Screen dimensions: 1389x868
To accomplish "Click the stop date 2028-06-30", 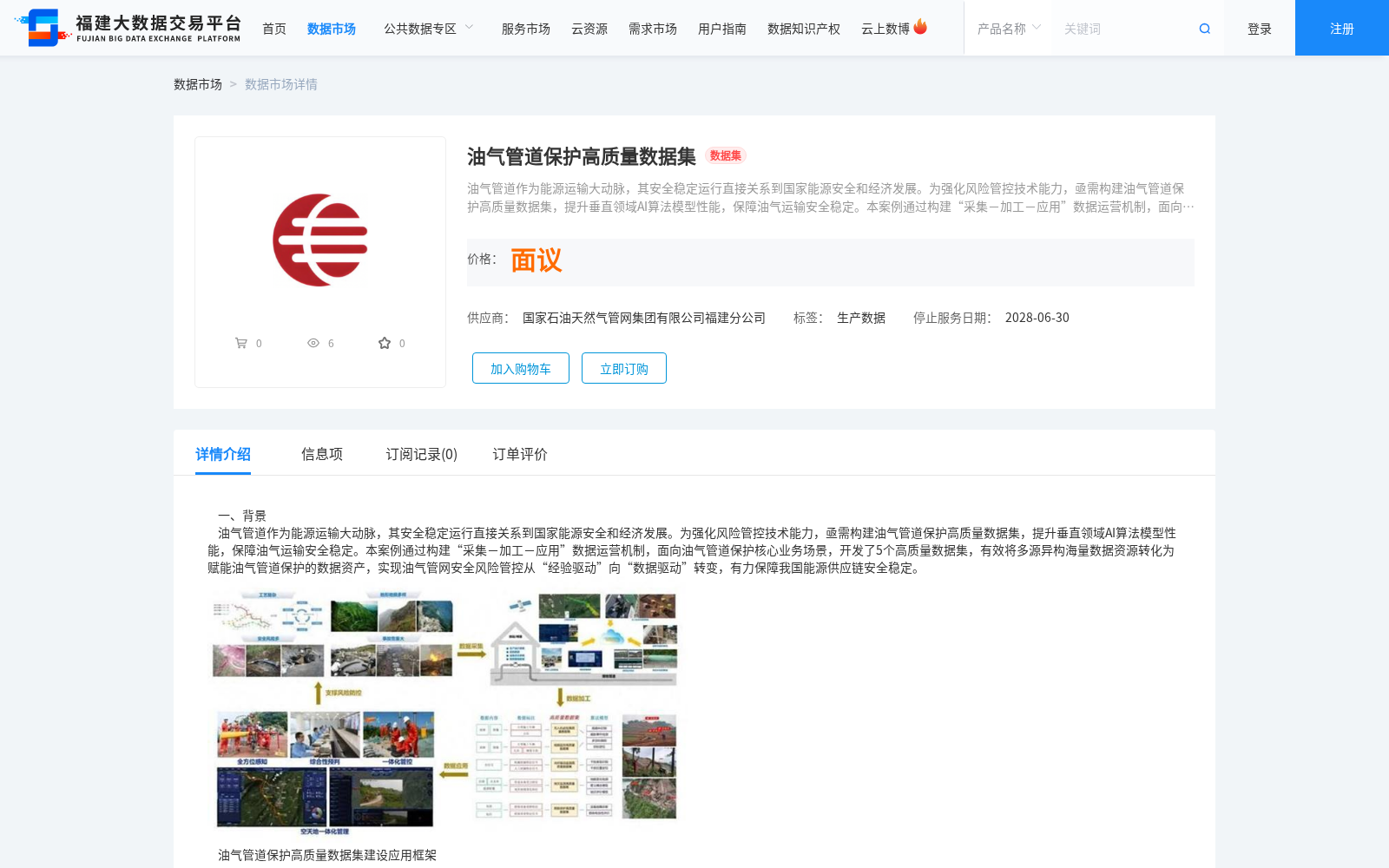I will tap(1037, 318).
